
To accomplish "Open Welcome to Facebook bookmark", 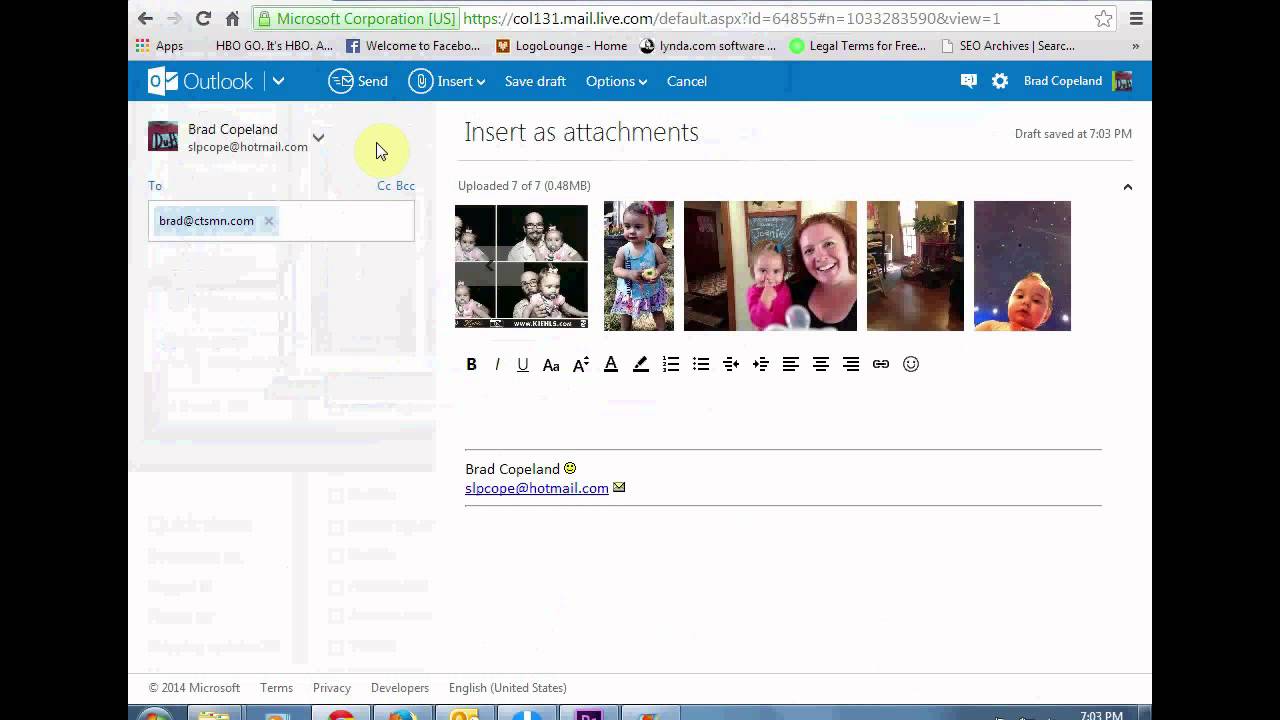I will [x=413, y=46].
